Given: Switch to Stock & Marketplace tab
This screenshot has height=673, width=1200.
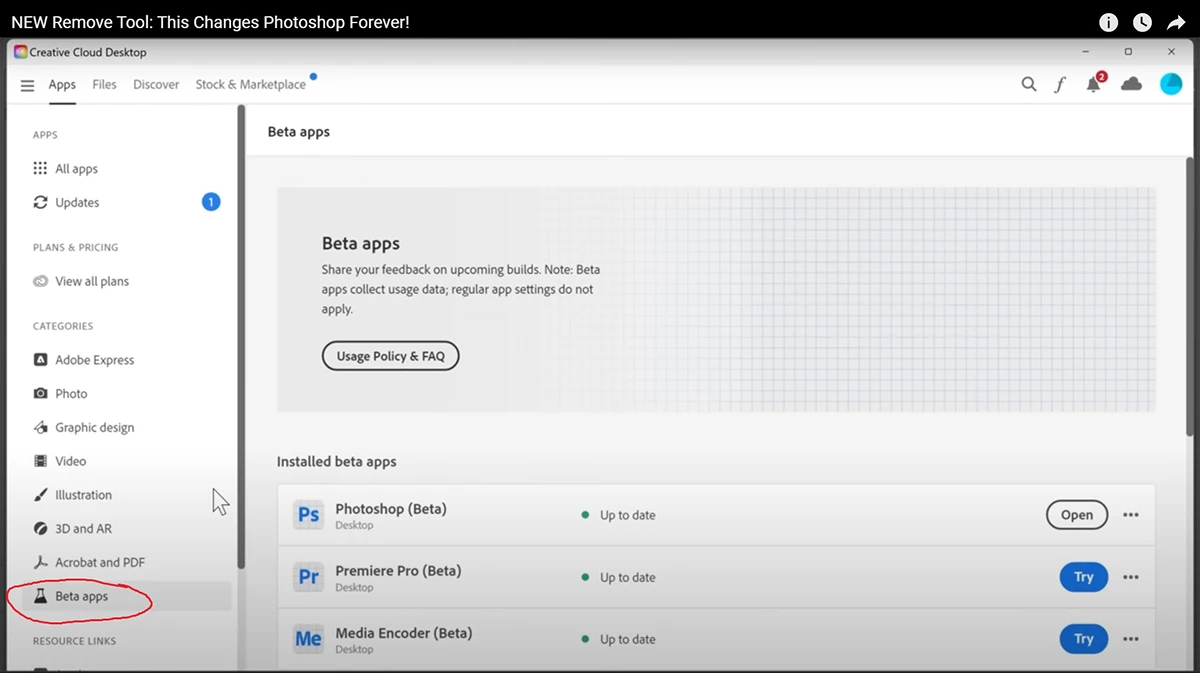Looking at the screenshot, I should click(x=251, y=85).
